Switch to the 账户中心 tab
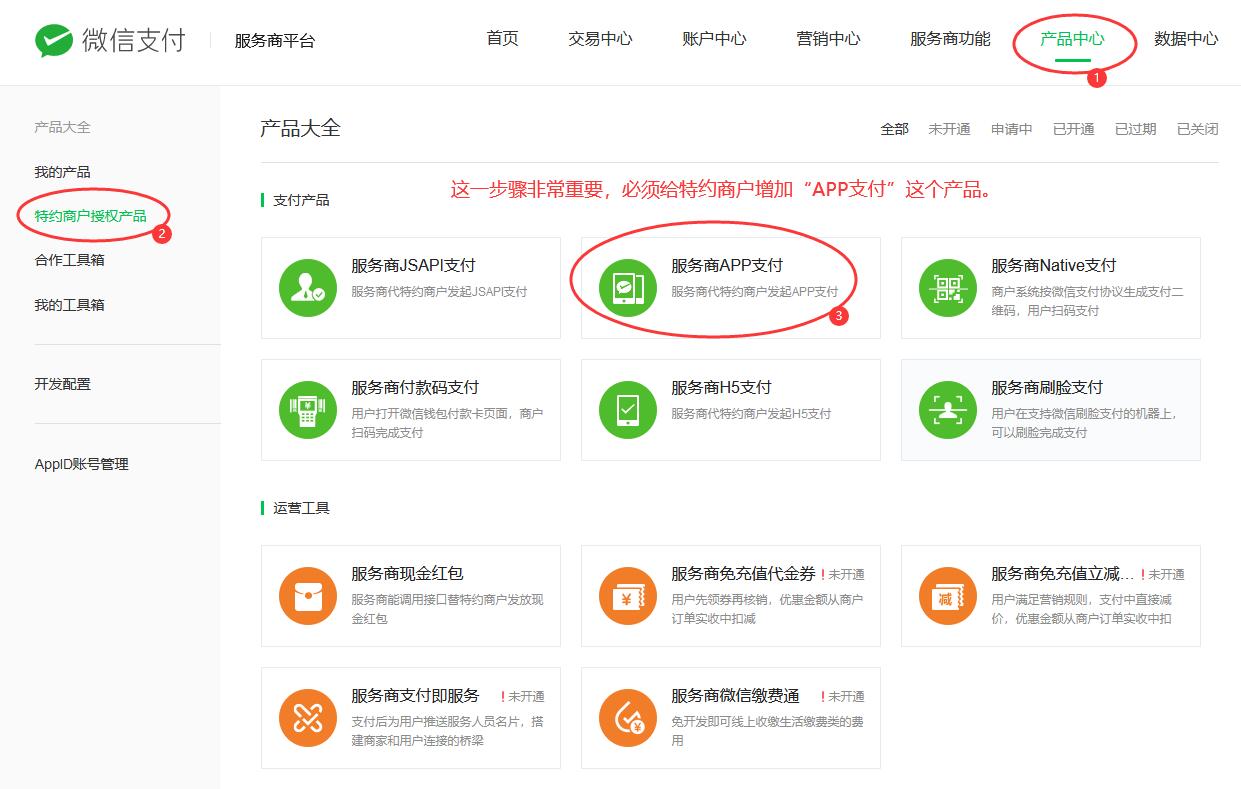 tap(714, 39)
